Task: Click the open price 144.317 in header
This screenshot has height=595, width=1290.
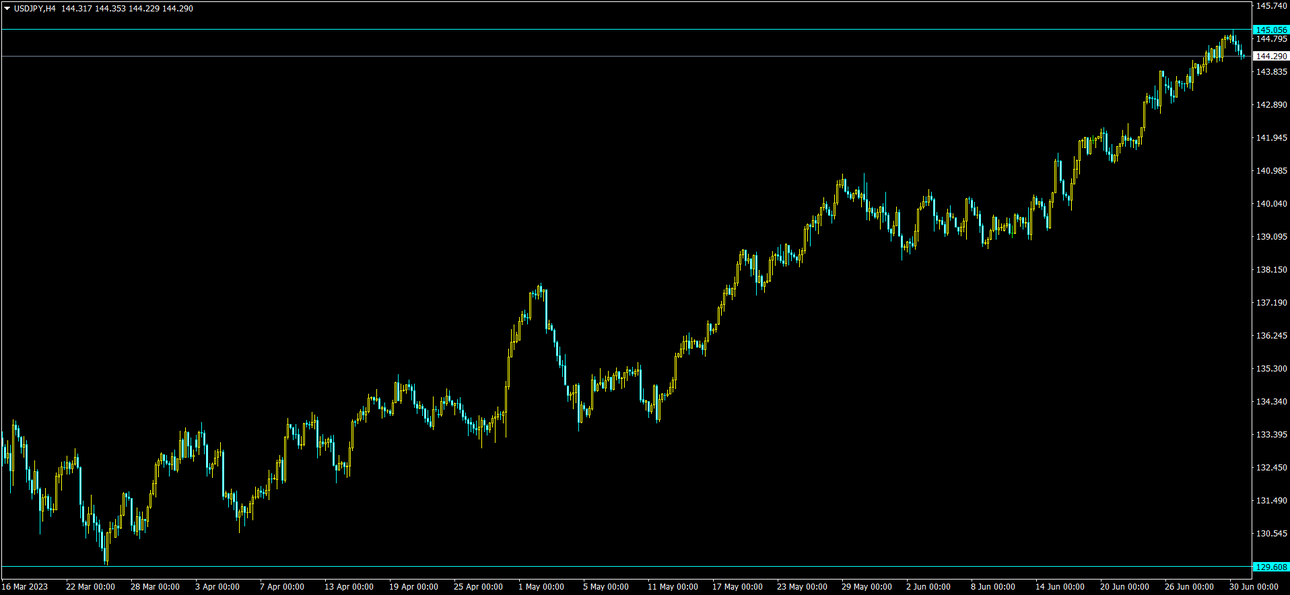Action: (x=76, y=8)
